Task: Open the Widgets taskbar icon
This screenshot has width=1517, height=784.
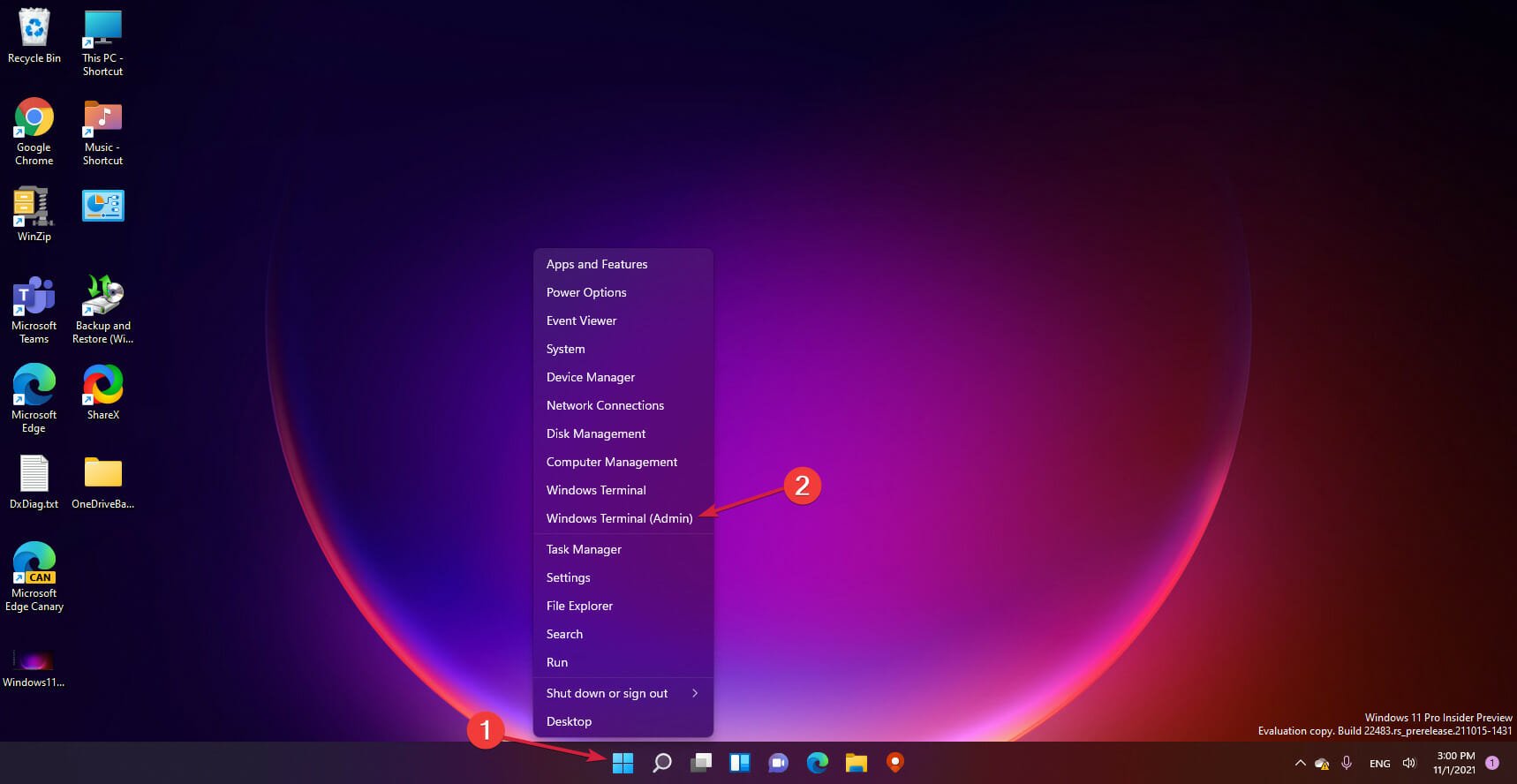Action: 740,763
